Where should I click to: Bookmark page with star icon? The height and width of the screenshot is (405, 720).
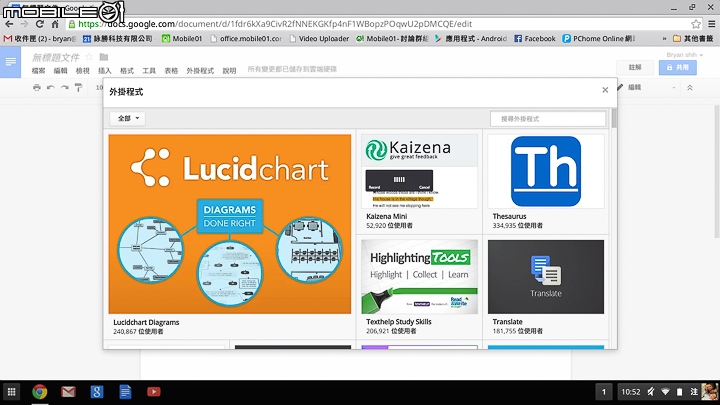pos(696,24)
